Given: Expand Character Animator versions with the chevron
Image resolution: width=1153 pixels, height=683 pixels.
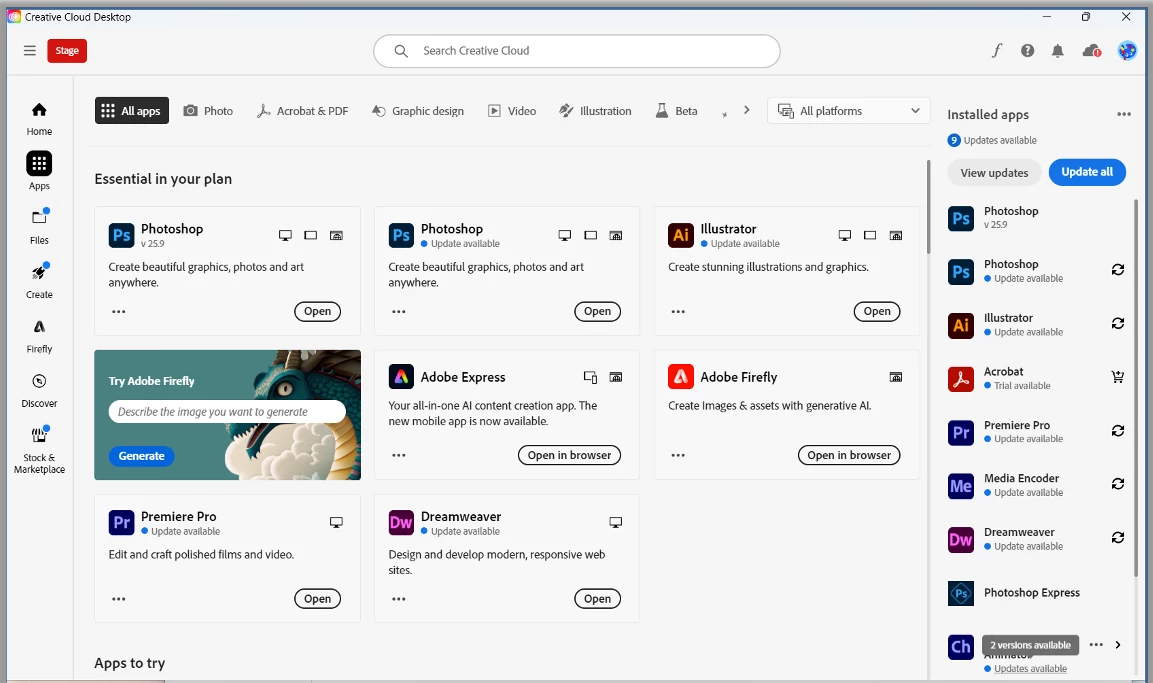Looking at the screenshot, I should click(1118, 645).
